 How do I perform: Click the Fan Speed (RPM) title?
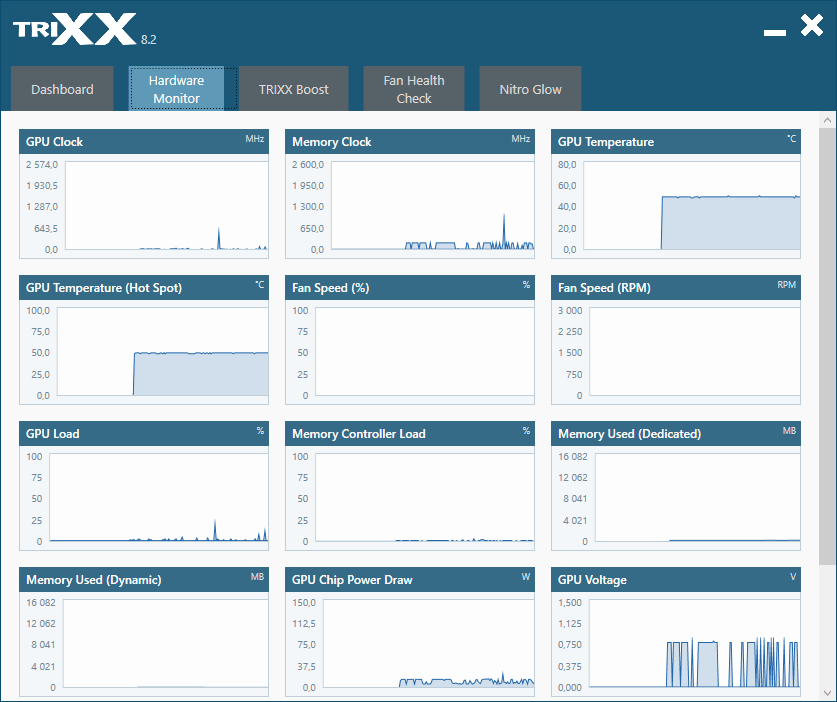pos(604,288)
